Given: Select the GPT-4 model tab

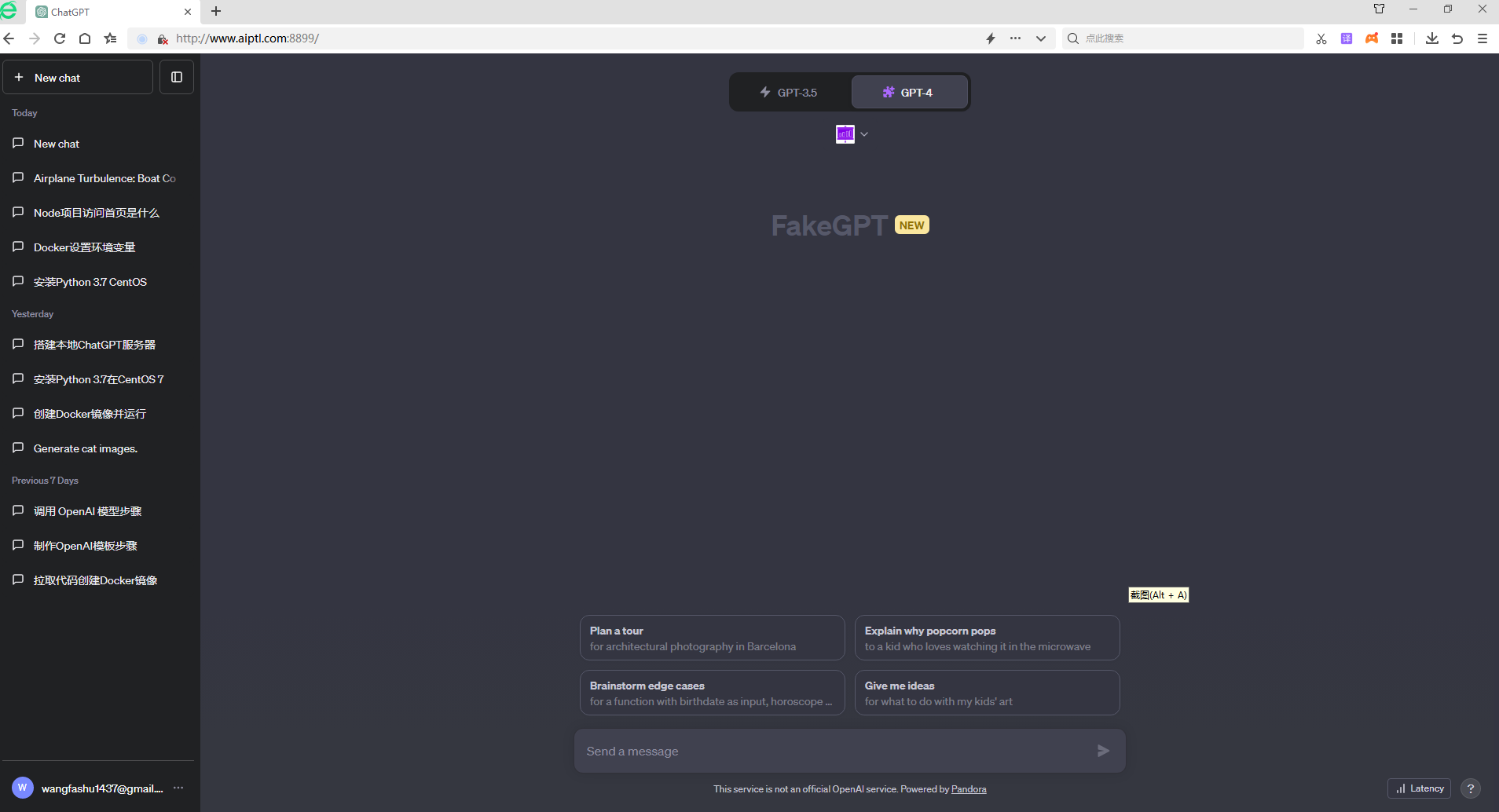Looking at the screenshot, I should 909,92.
